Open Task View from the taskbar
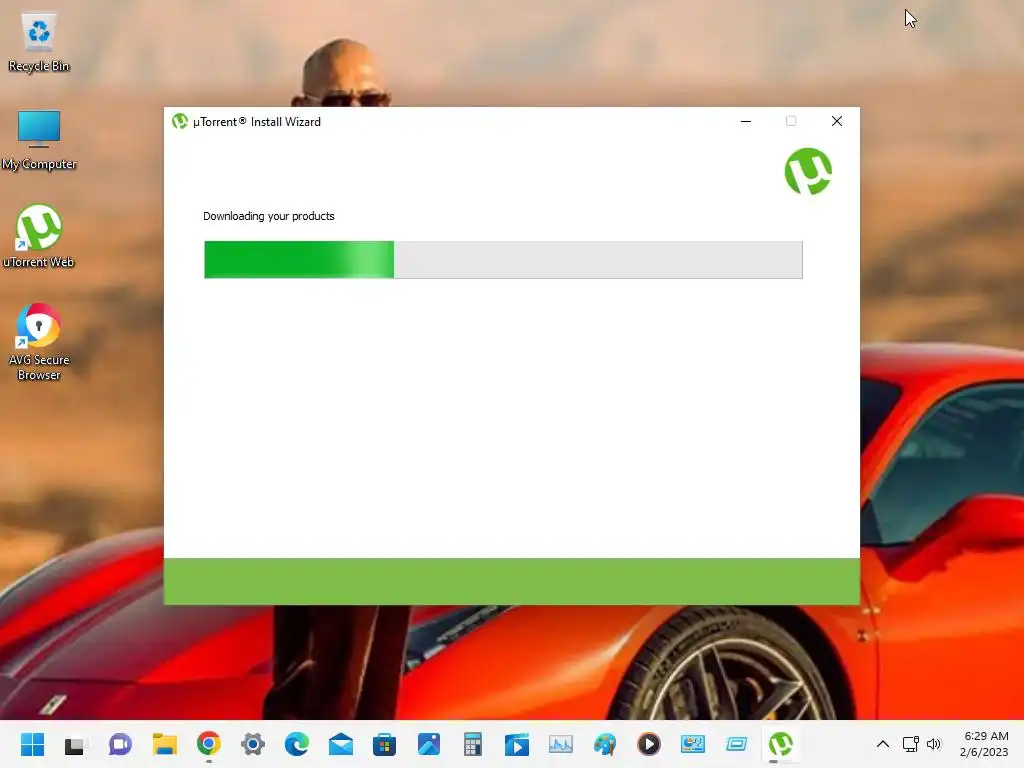Image resolution: width=1024 pixels, height=768 pixels. pyautogui.click(x=75, y=744)
